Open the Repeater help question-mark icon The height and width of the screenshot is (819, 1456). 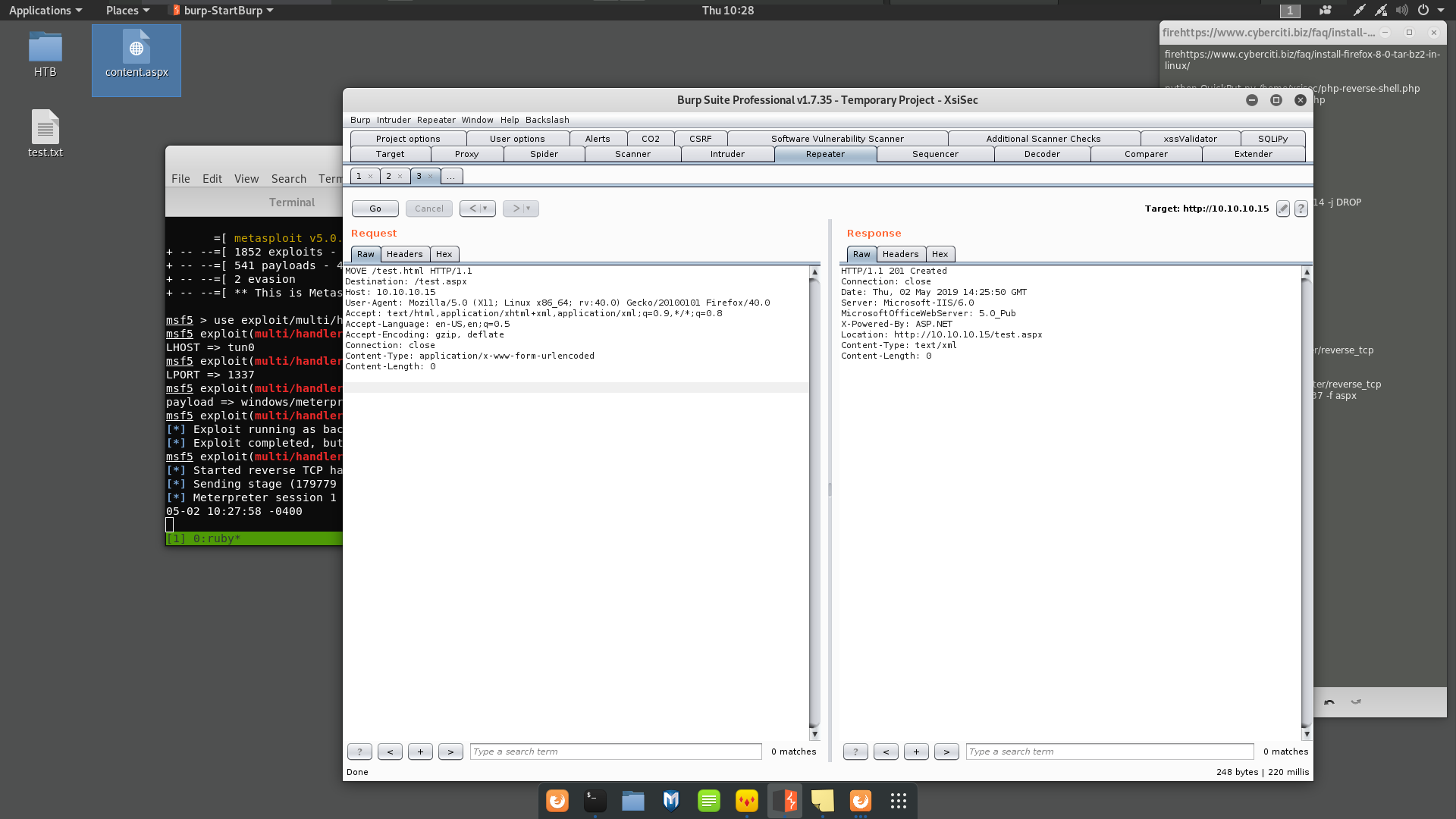coord(1301,209)
